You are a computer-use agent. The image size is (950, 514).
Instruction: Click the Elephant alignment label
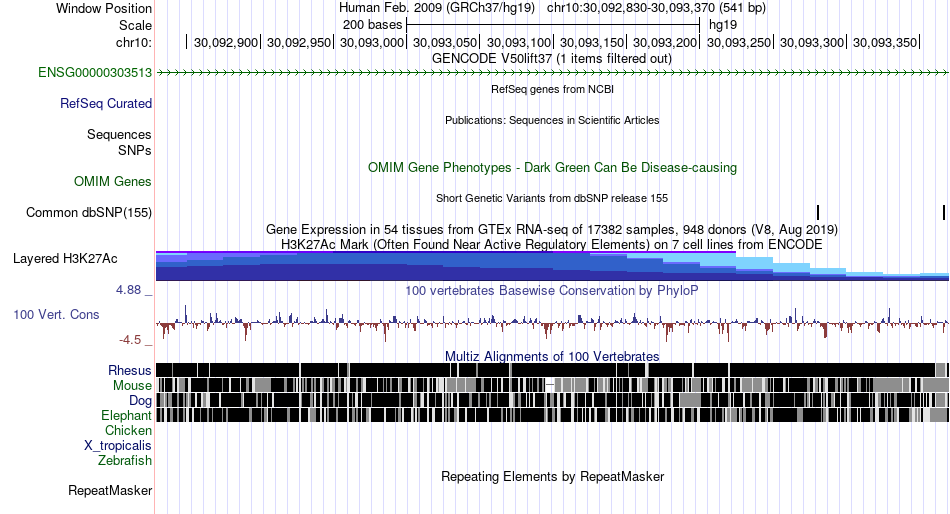[126, 416]
